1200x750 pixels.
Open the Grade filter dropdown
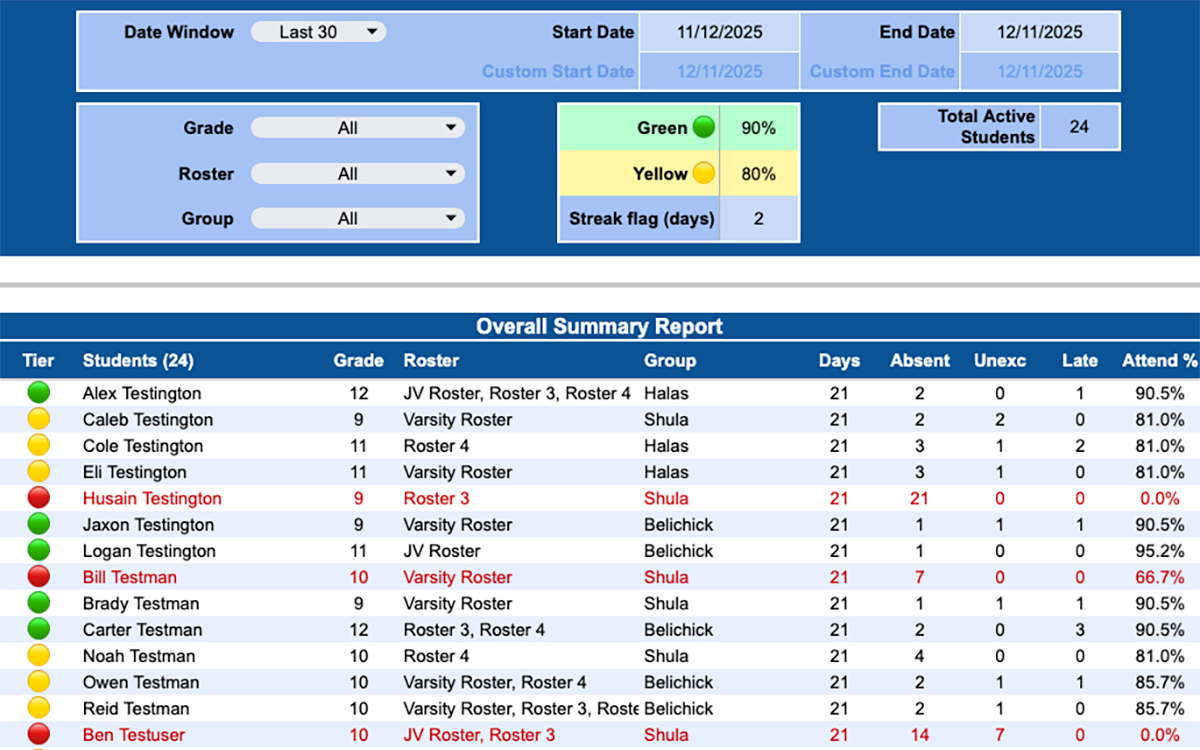pos(357,127)
